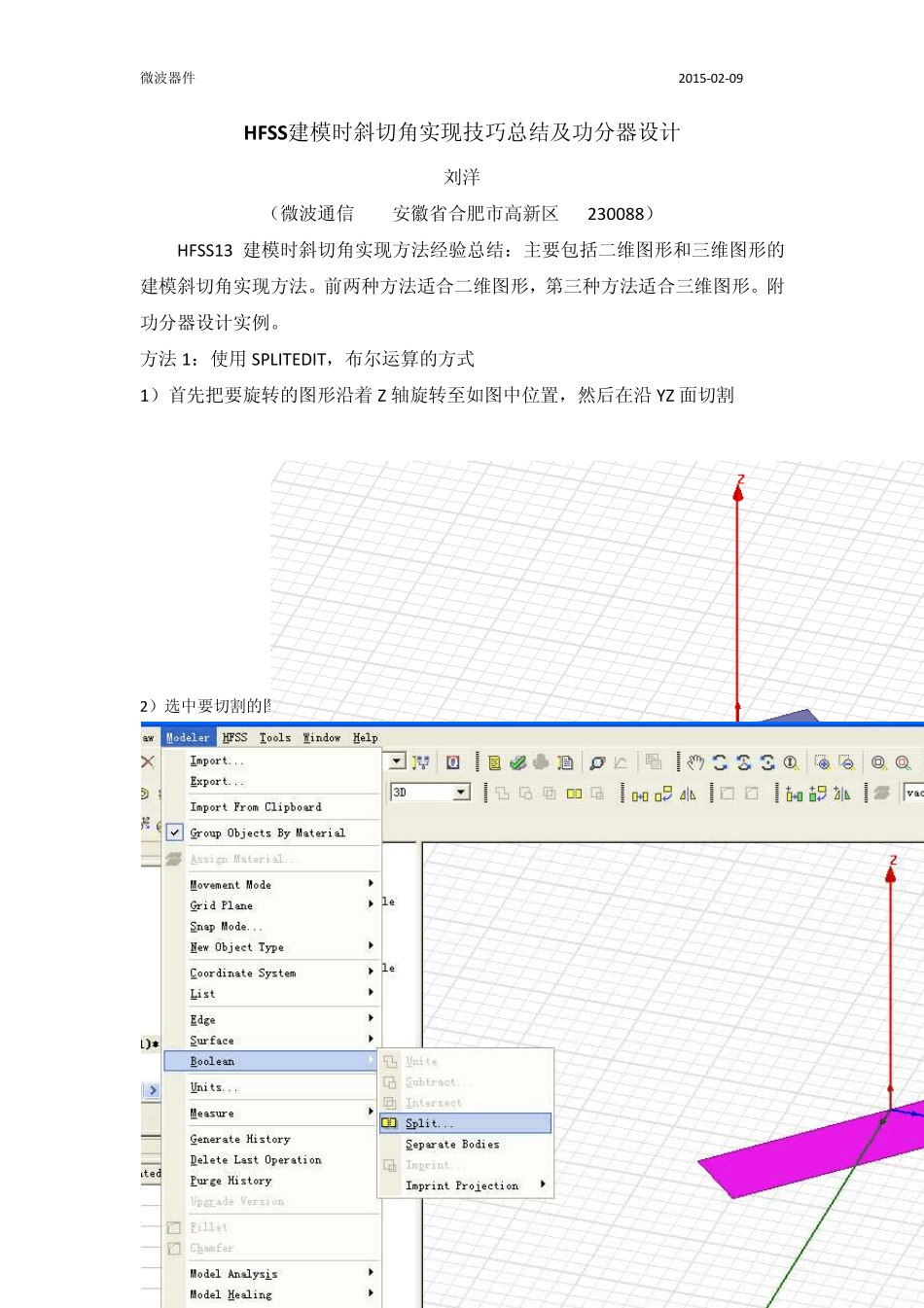Expand the Grid Plane submenu arrow
The height and width of the screenshot is (1308, 924).
coord(371,903)
